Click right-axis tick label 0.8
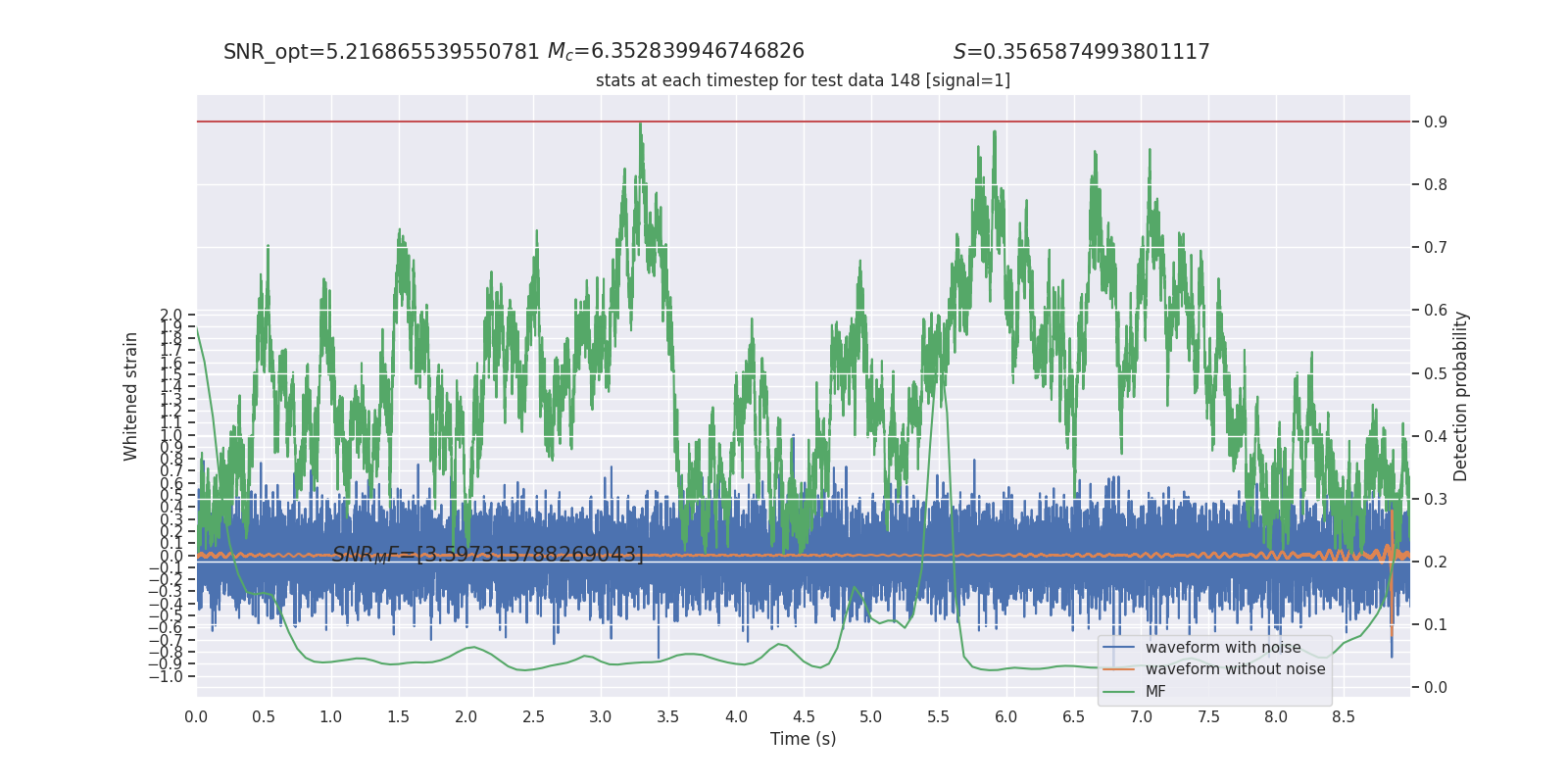This screenshot has height=784, width=1568. [x=1436, y=184]
